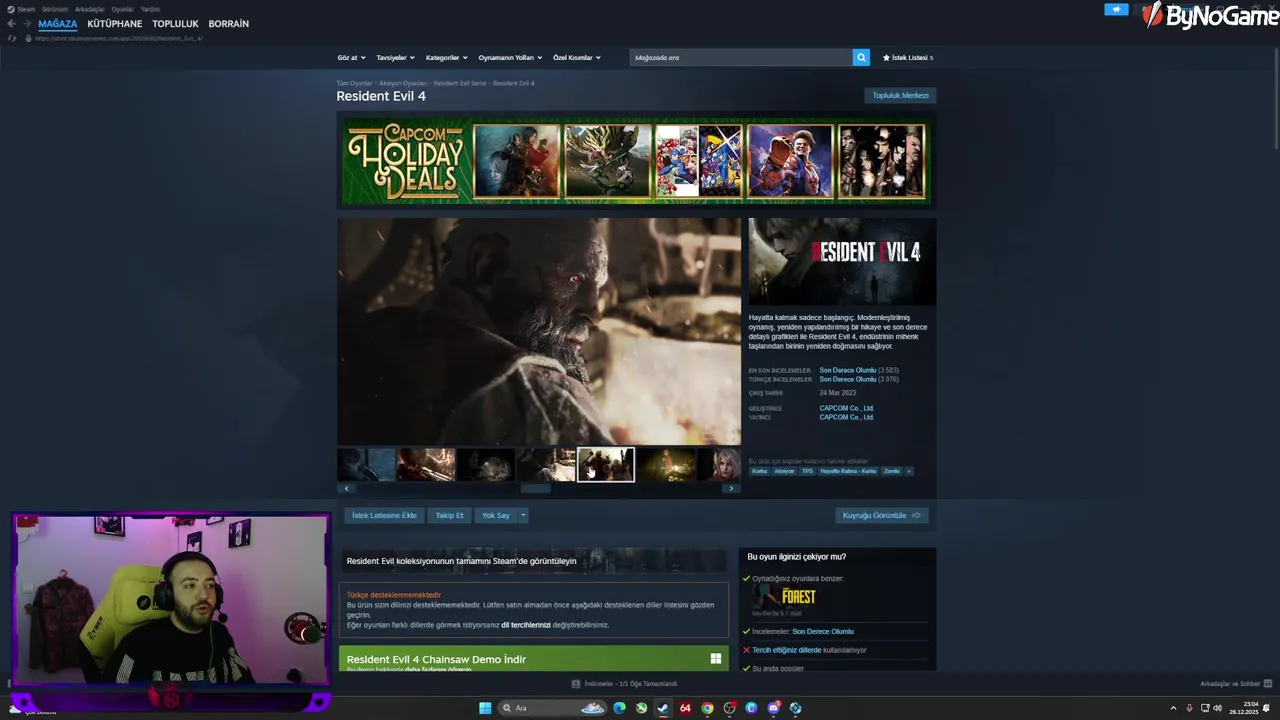The height and width of the screenshot is (720, 1280).
Task: Open the red 64 app on taskbar
Action: (x=685, y=708)
